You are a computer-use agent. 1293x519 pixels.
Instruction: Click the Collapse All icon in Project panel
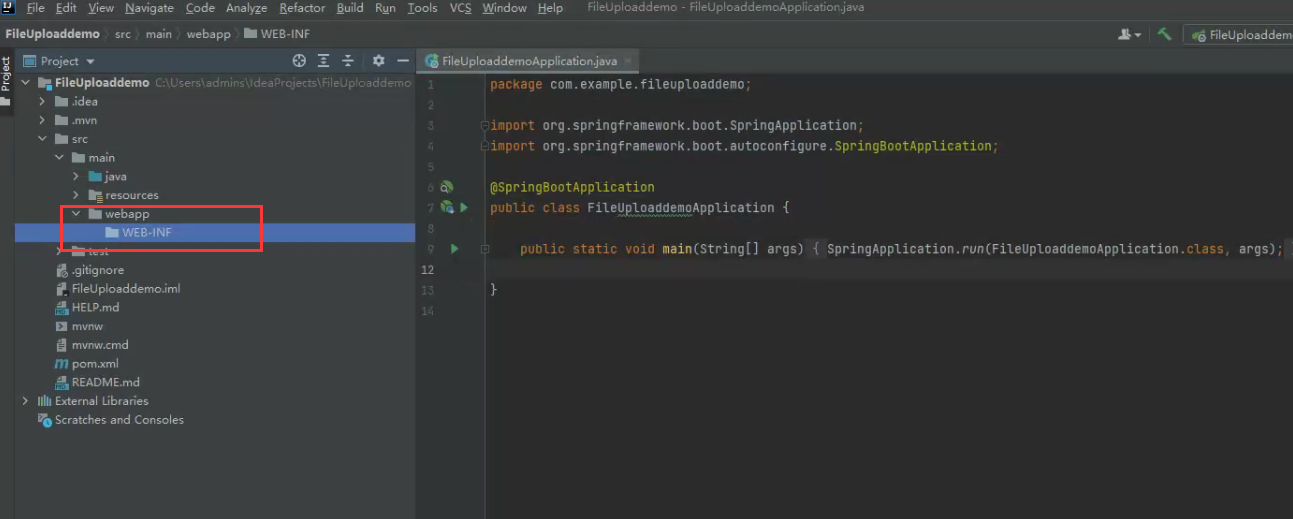pyautogui.click(x=348, y=61)
